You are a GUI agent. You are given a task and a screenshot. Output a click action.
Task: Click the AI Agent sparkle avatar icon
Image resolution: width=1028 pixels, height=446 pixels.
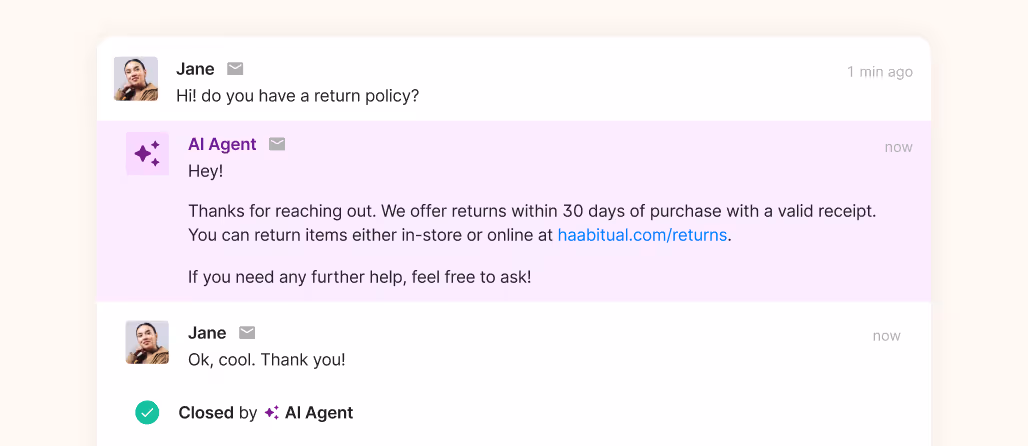tap(147, 153)
